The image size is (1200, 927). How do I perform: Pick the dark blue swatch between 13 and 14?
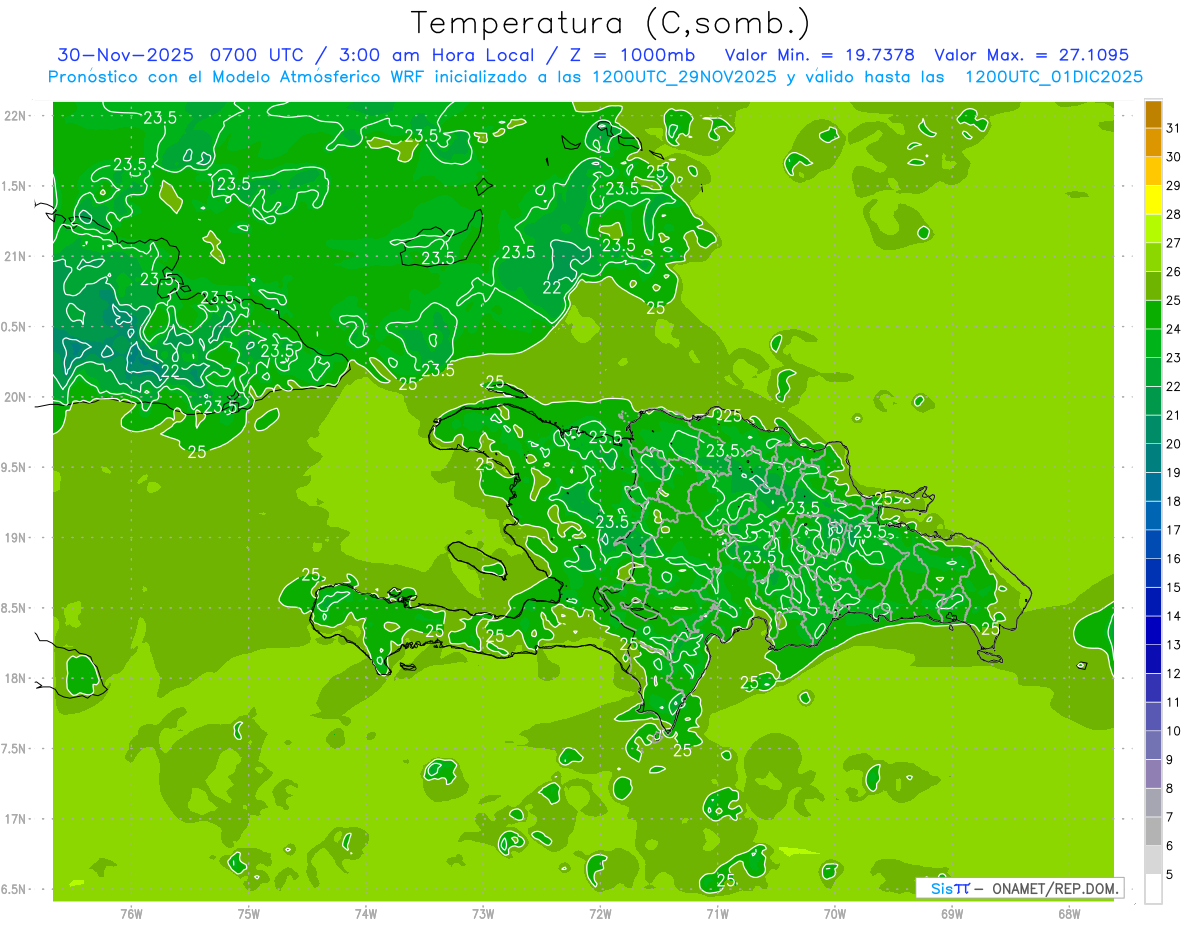[1153, 631]
